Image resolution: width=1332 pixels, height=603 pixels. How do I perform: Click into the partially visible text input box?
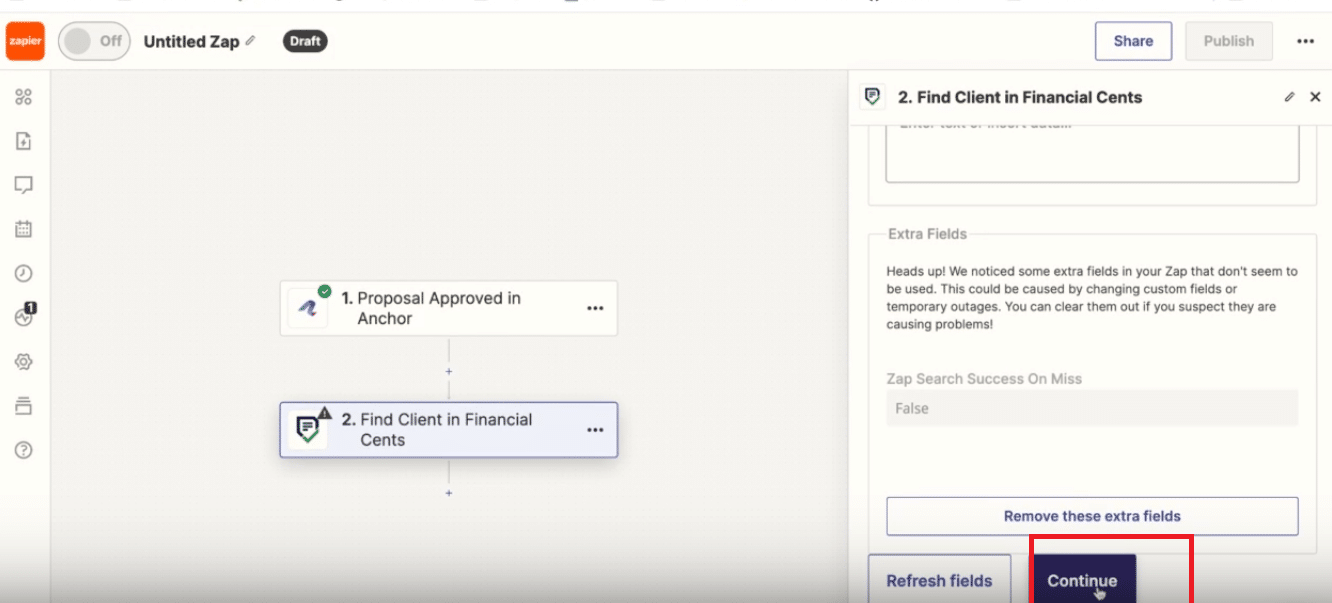(x=1092, y=154)
